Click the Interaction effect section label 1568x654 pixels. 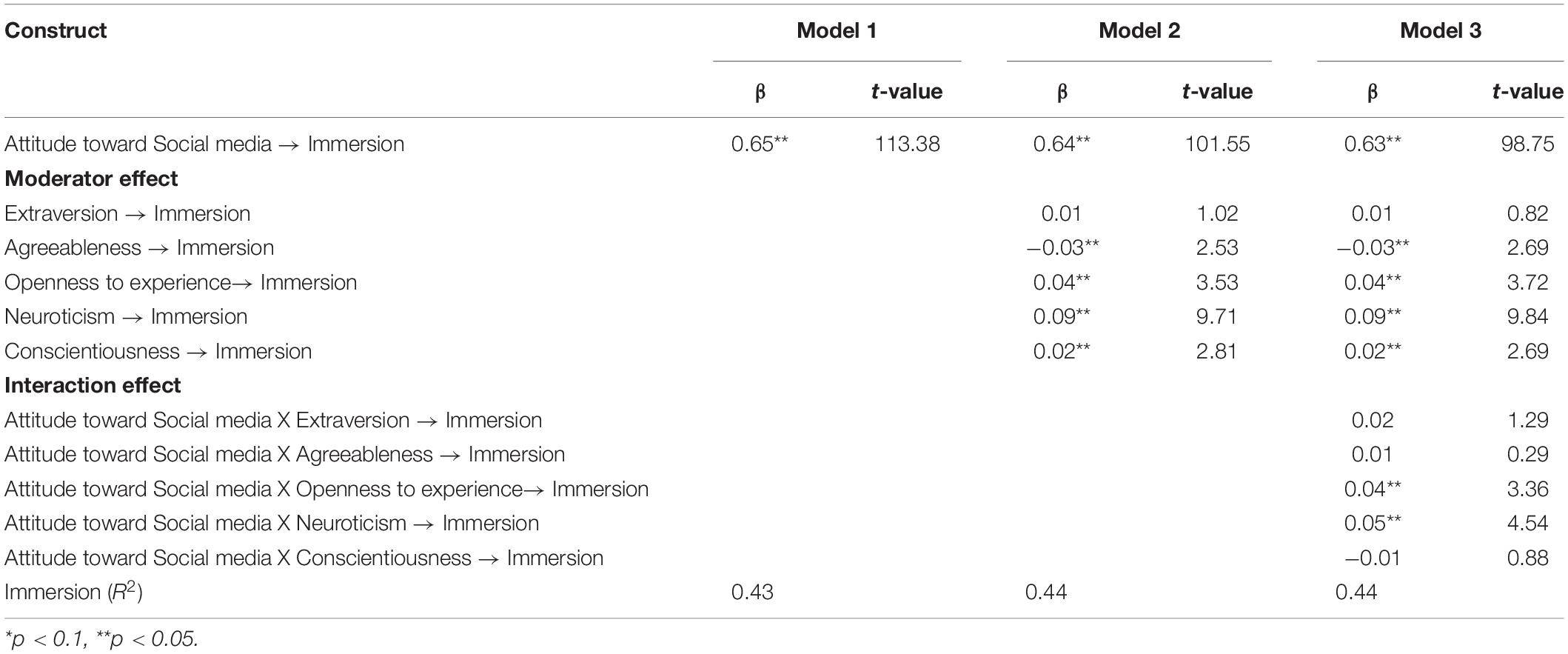[x=93, y=386]
